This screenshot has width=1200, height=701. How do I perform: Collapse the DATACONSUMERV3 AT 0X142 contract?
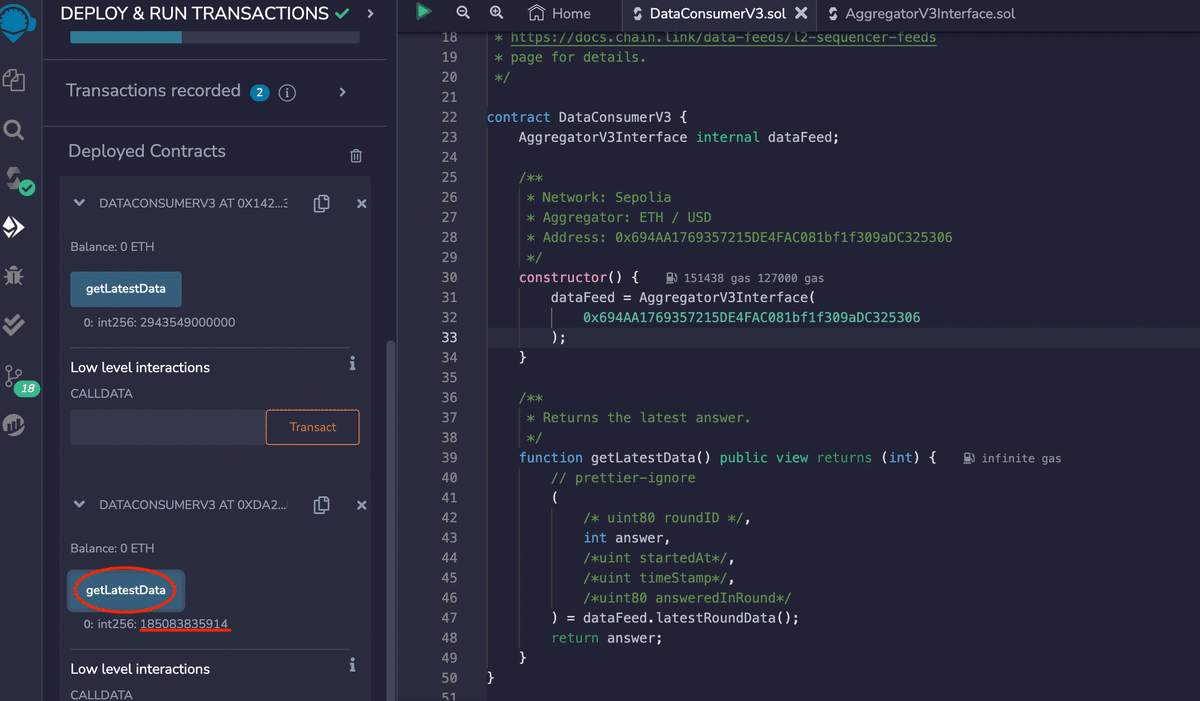(80, 203)
